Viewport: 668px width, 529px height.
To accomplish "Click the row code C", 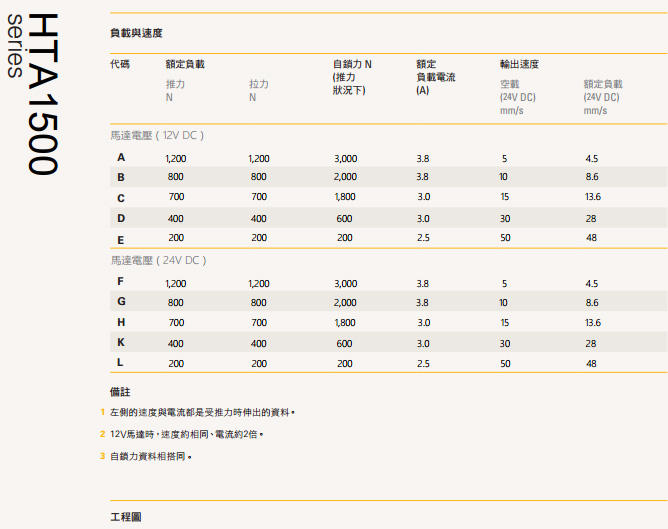I will [121, 198].
